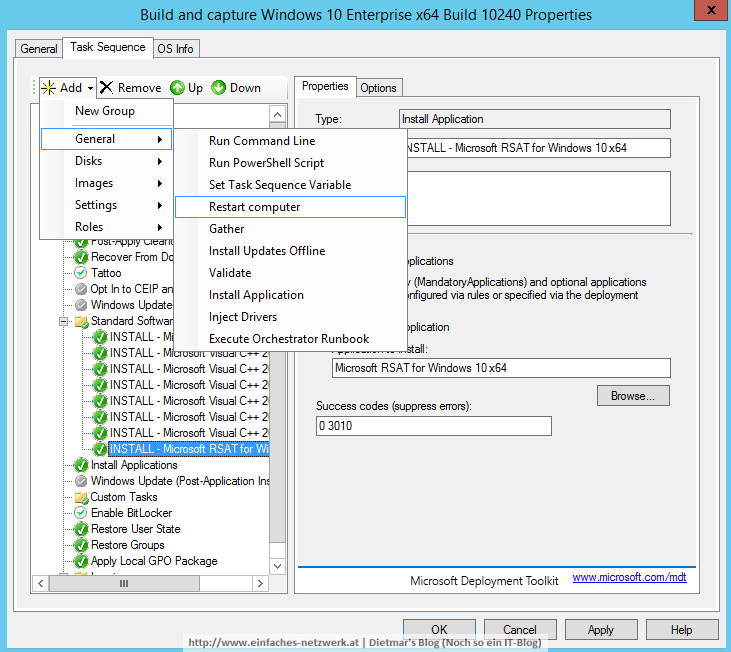Click the Remove toolbar button
731x652 pixels.
[131, 88]
